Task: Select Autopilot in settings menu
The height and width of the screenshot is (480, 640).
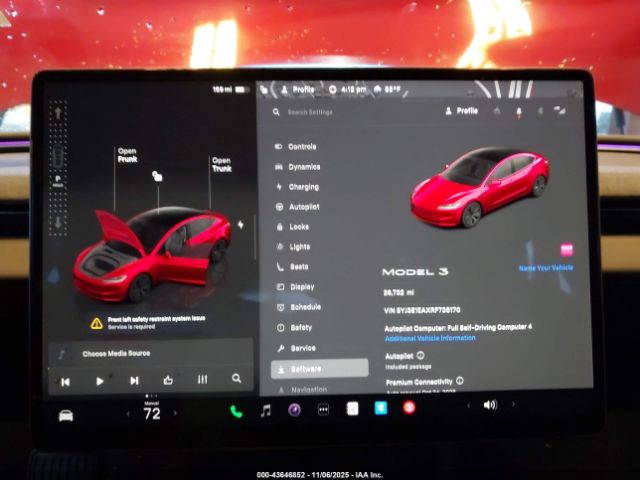Action: (304, 206)
